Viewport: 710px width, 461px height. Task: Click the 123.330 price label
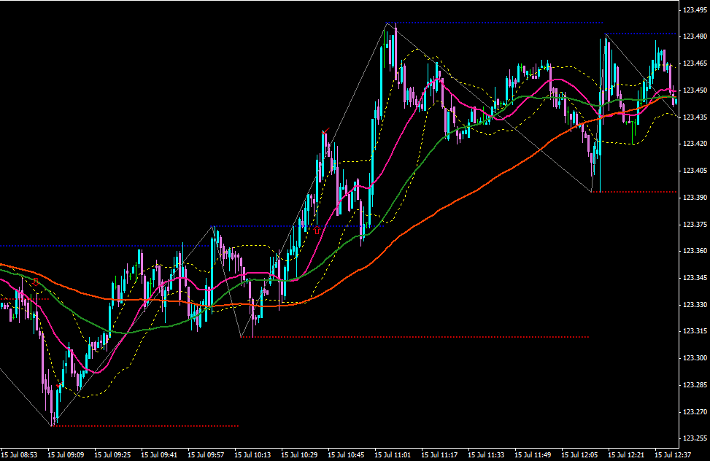pyautogui.click(x=696, y=305)
